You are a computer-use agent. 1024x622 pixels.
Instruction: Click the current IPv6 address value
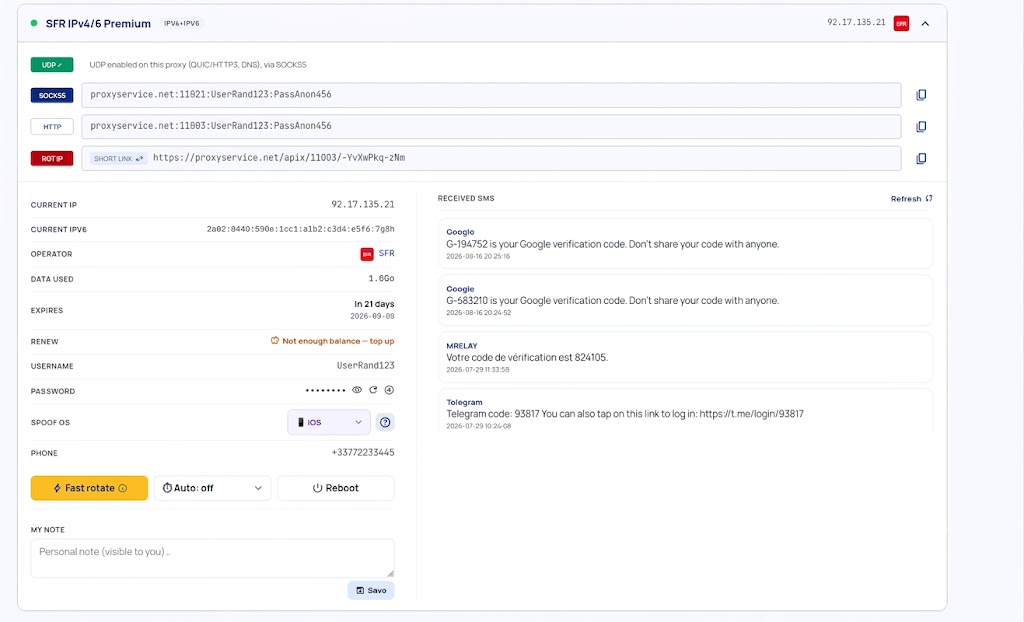[x=300, y=229]
